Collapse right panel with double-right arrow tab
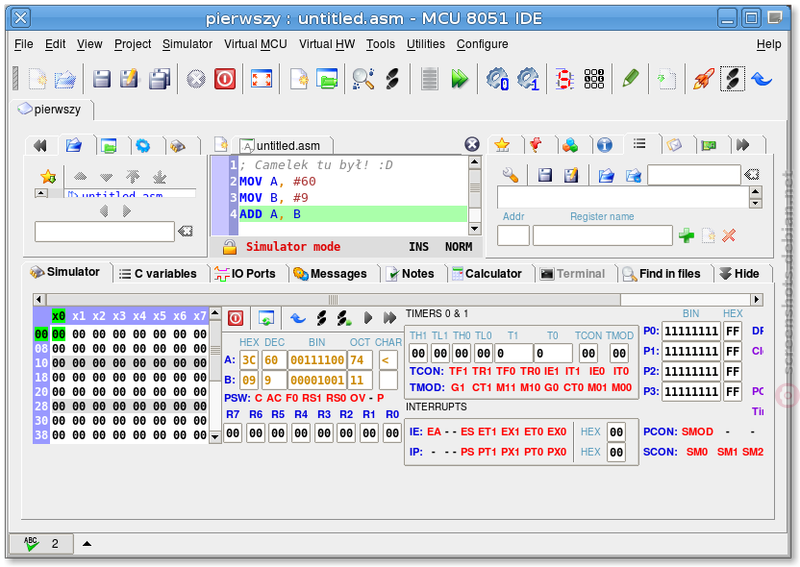 tap(743, 145)
